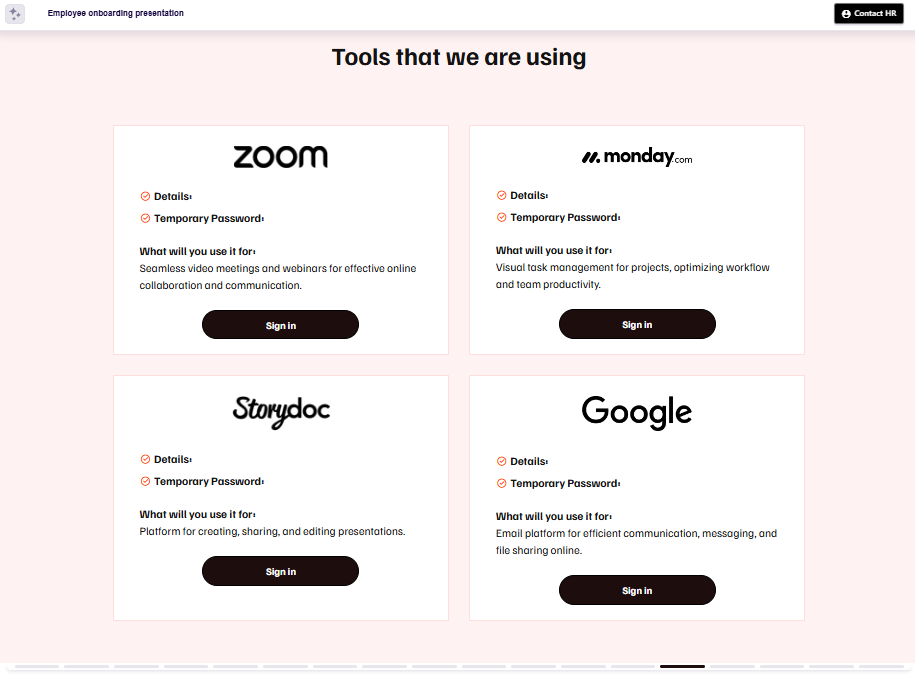This screenshot has height=676, width=915.
Task: Sign in to Google
Action: (x=636, y=590)
